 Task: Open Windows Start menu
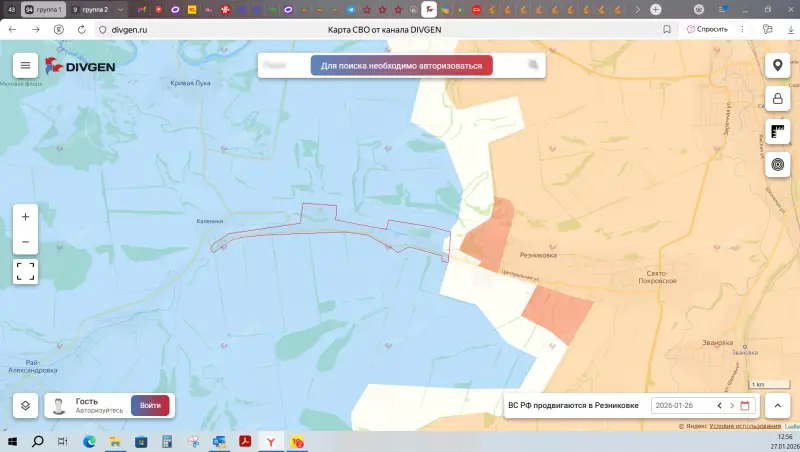(13, 441)
